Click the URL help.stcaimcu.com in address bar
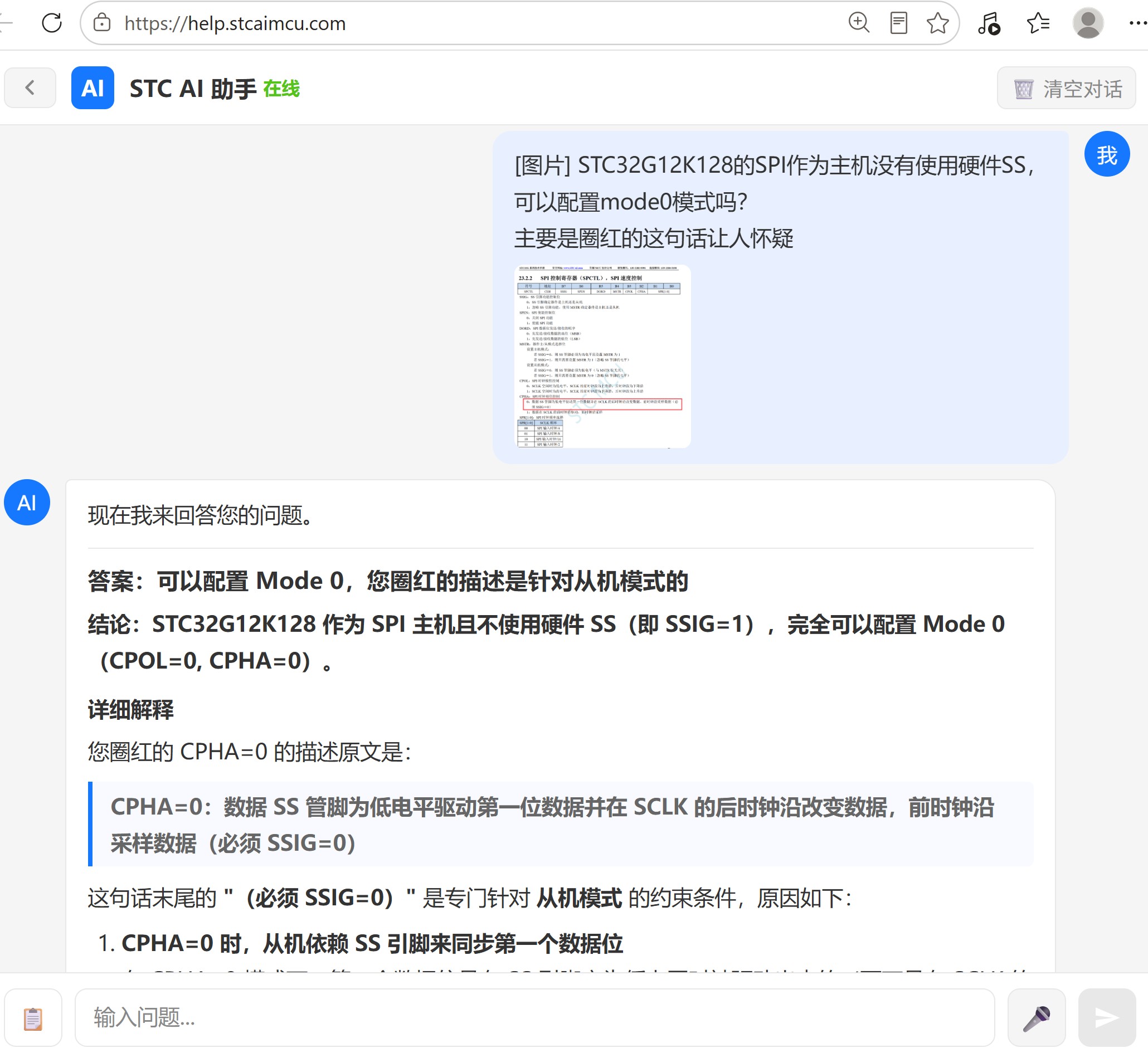 [235, 23]
